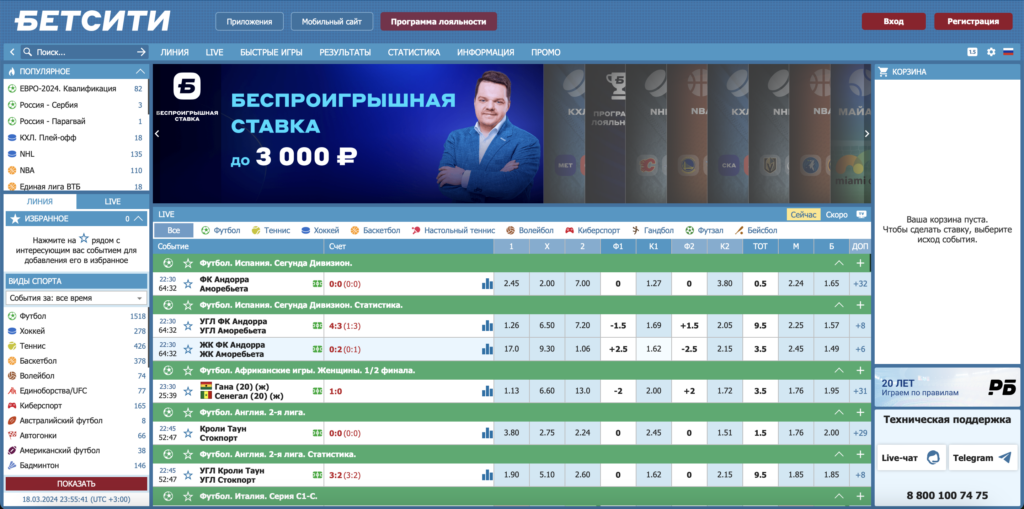Favorite the Испания Сегунда Дивизион league star

[188, 263]
